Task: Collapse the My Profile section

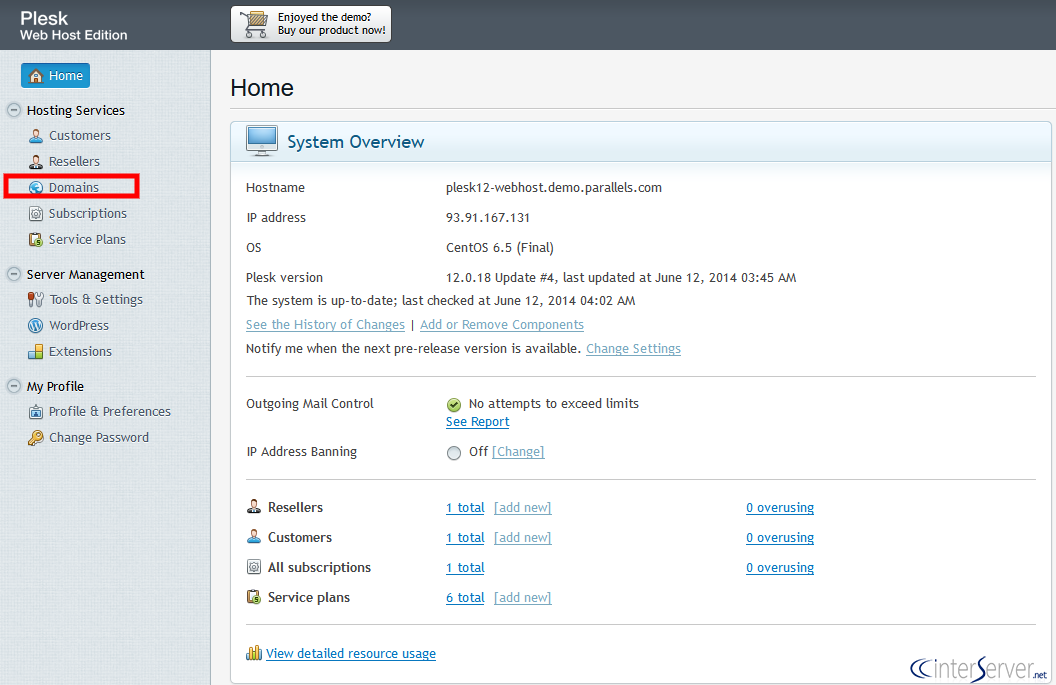Action: [x=12, y=386]
